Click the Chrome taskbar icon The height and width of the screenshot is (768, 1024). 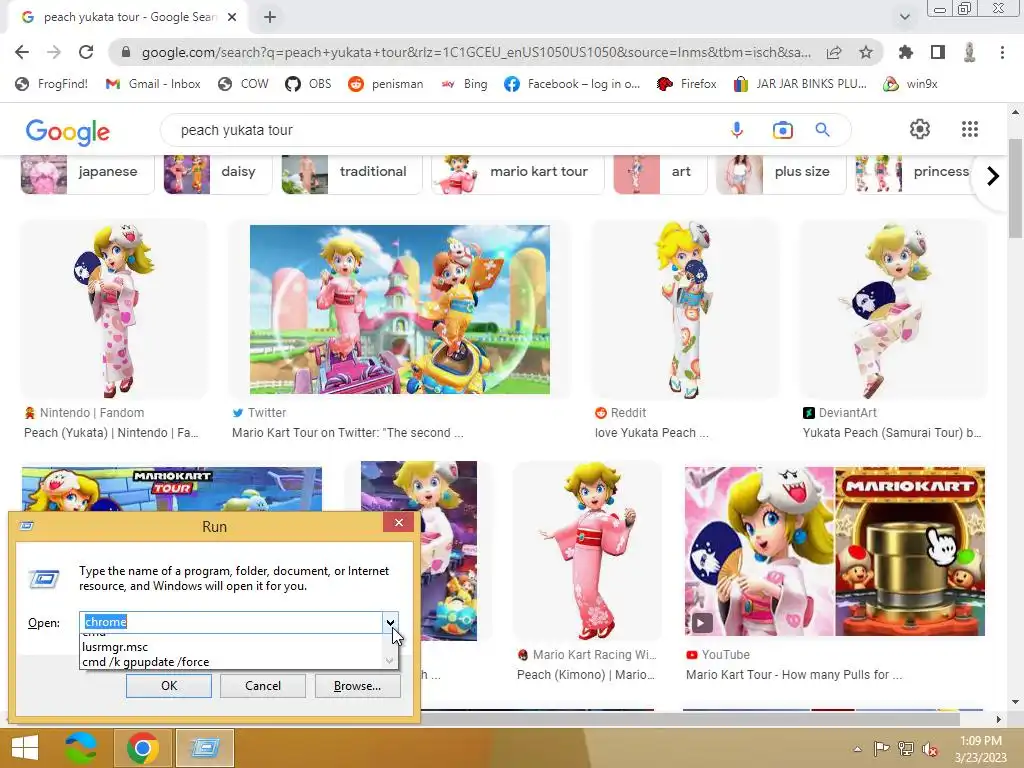(142, 748)
